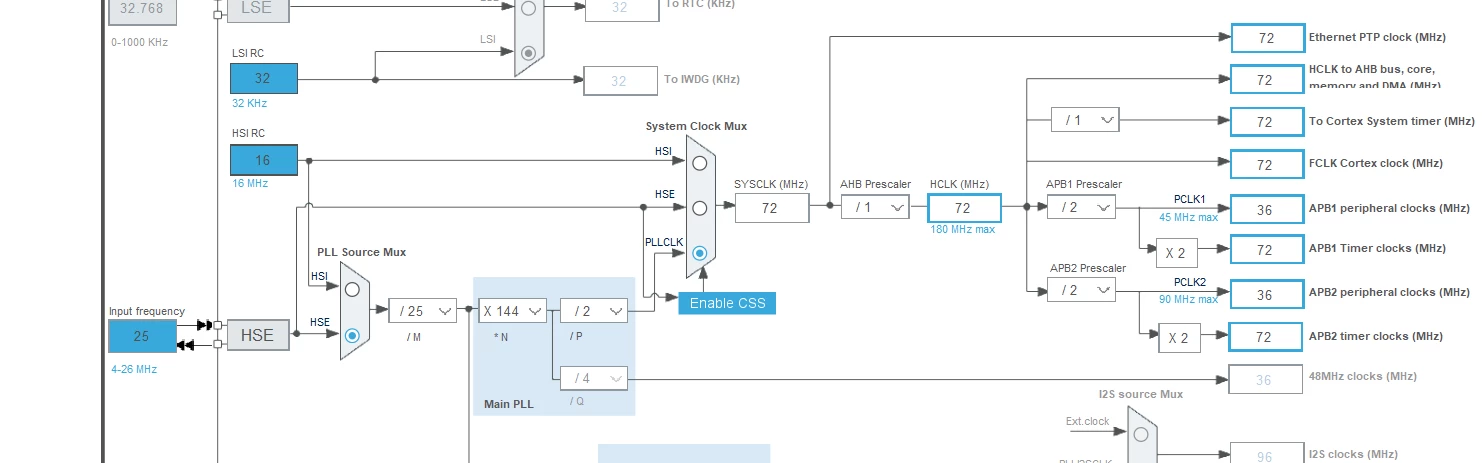Click the LSE oscillator block
Screen dimensions: 1482x463
(x=257, y=10)
